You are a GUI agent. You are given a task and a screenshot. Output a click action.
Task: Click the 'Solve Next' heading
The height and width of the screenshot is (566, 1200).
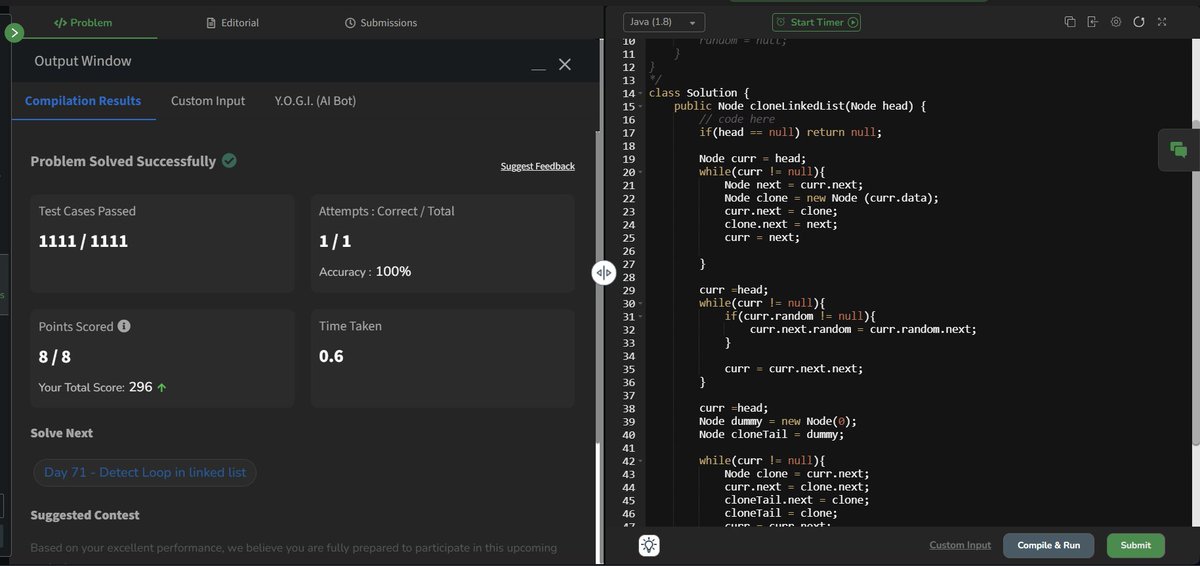point(62,433)
